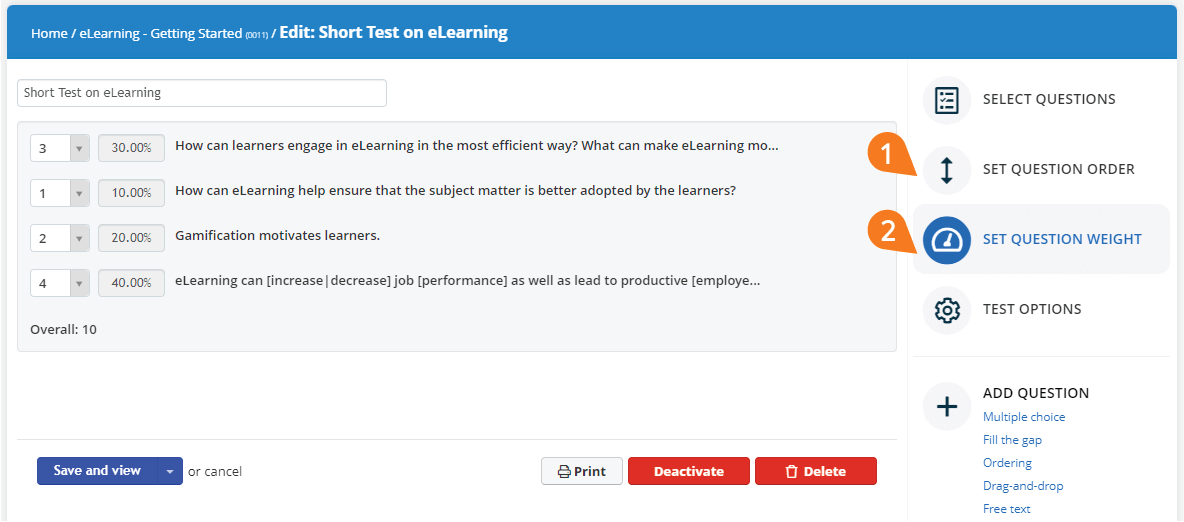The width and height of the screenshot is (1184, 522).
Task: Add a Multiple choice question
Action: click(1024, 417)
